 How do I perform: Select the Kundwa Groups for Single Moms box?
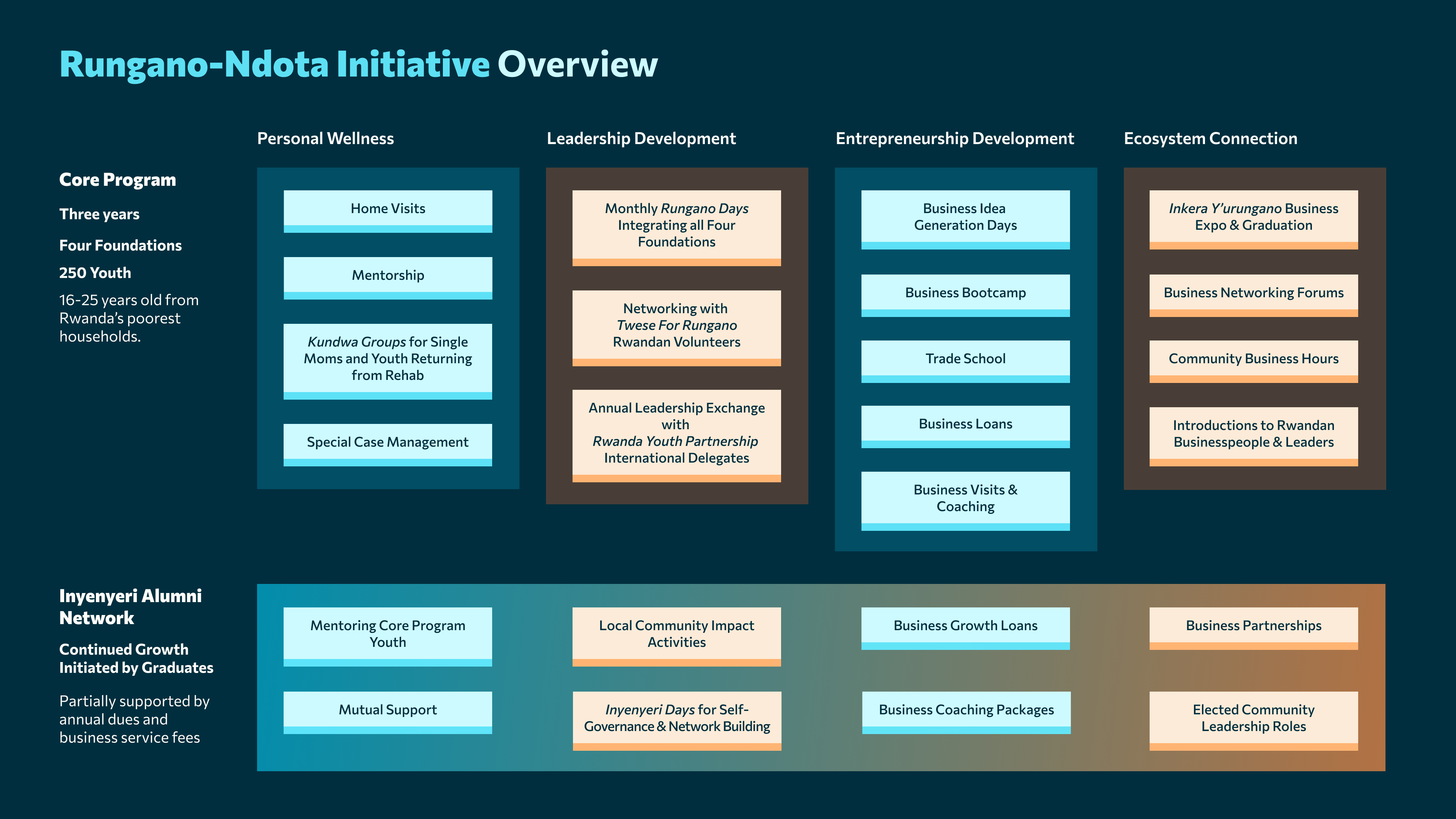click(x=388, y=360)
